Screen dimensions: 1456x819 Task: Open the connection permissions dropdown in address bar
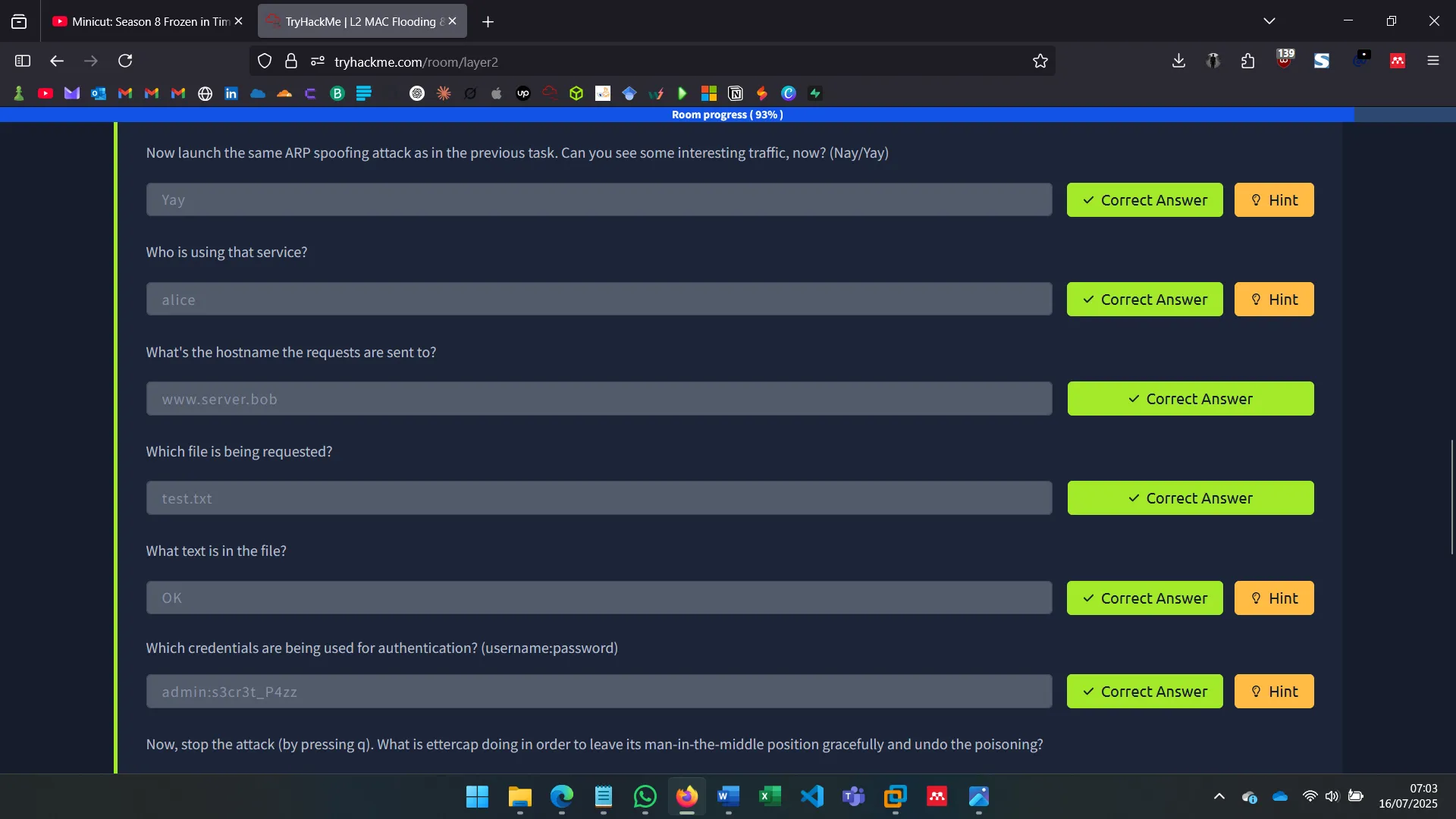coord(317,61)
